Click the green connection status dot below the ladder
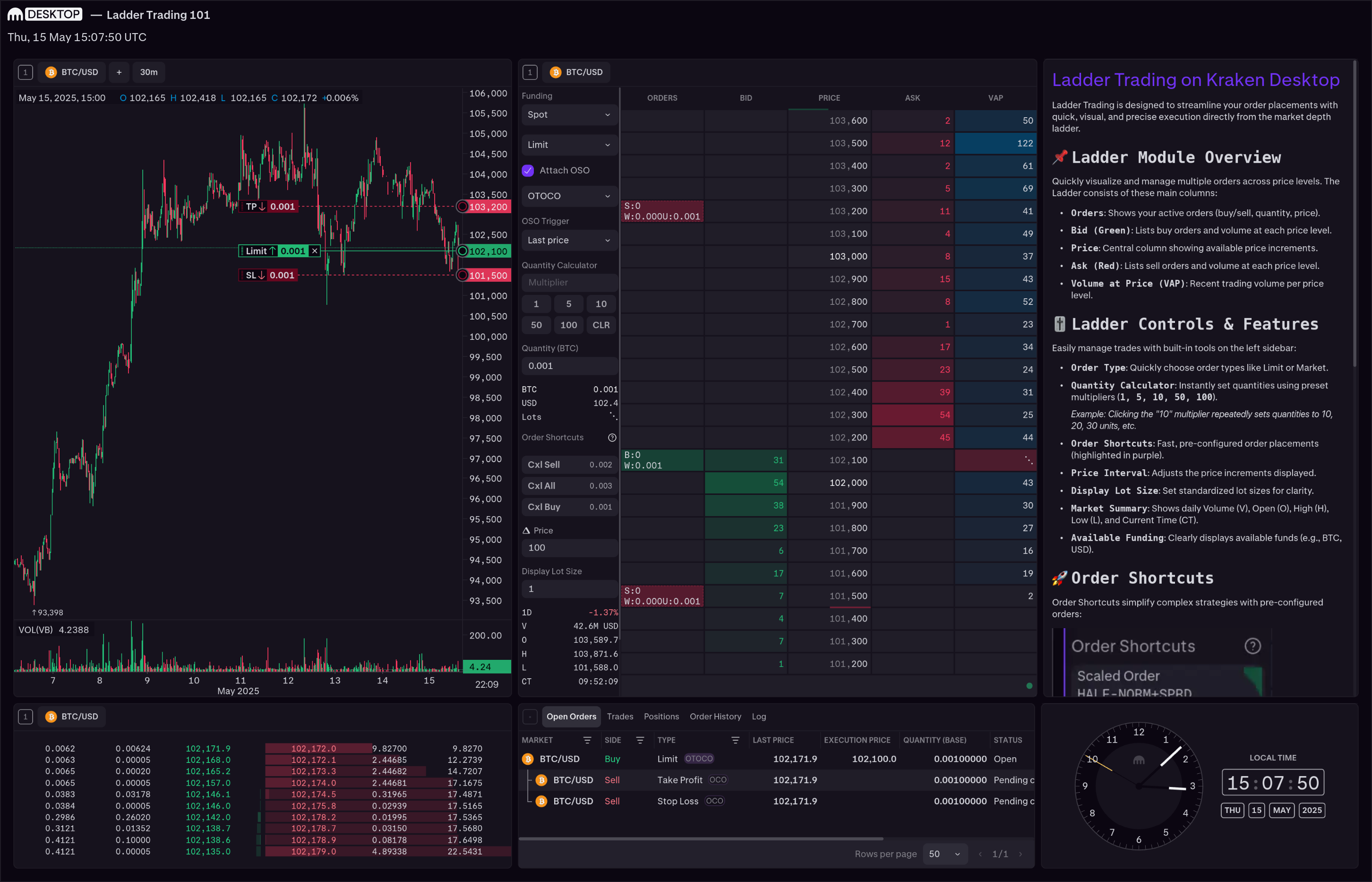Viewport: 1372px width, 882px height. pos(1029,685)
